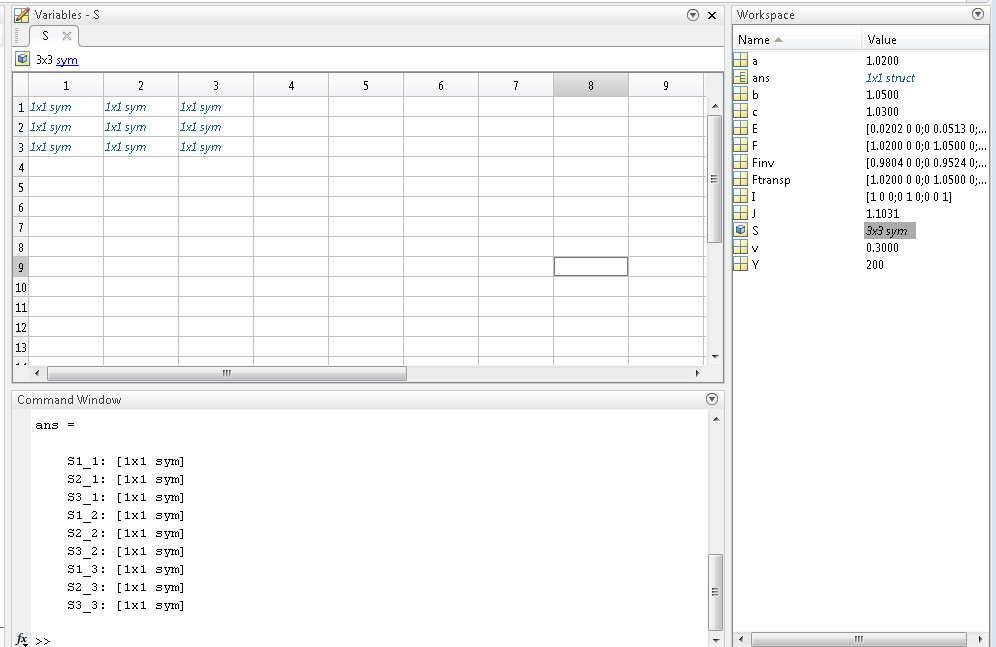This screenshot has height=647, width=996.
Task: Close the S tab
Action: 67,36
